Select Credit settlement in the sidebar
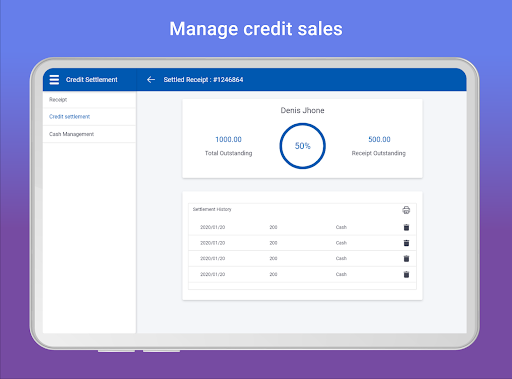The width and height of the screenshot is (512, 379). (89, 117)
